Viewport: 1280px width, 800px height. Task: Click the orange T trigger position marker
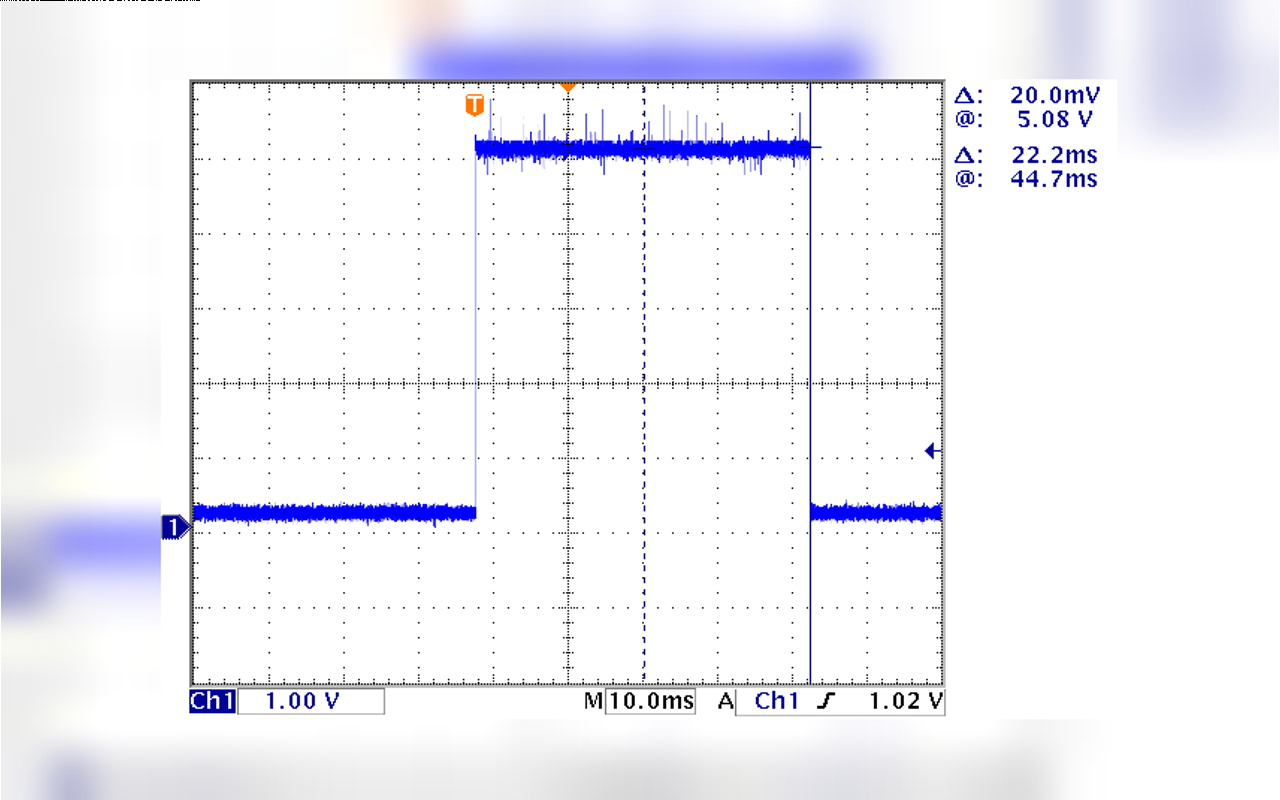475,105
